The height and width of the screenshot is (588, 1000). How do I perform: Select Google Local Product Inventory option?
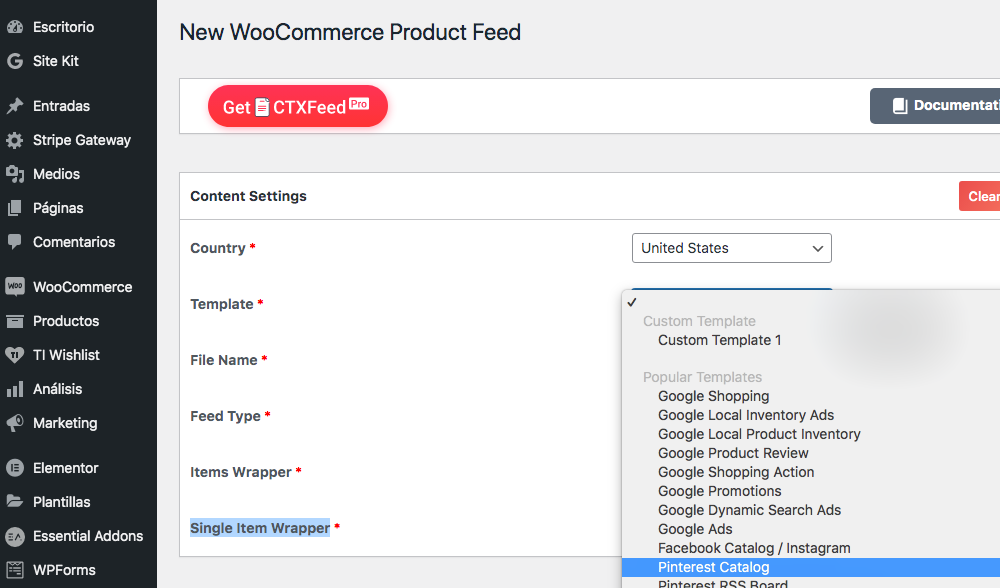(x=759, y=434)
